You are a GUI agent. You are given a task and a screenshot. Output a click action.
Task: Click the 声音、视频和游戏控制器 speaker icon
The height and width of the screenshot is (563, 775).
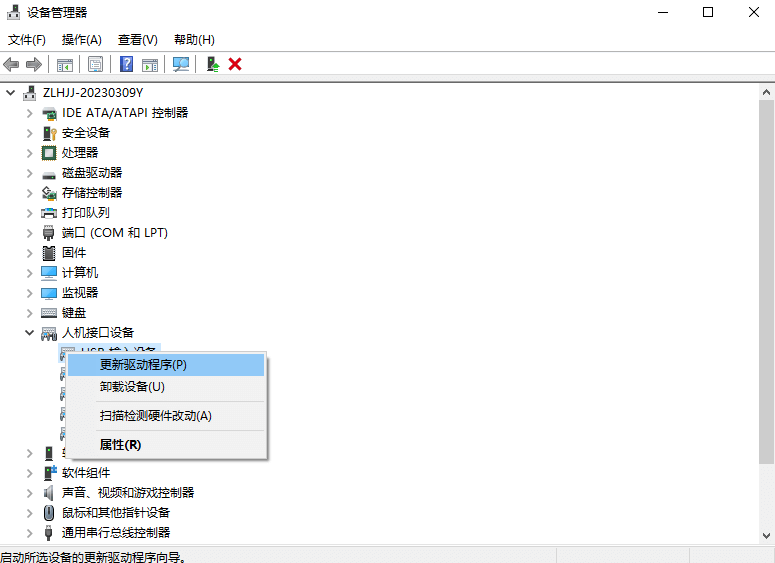point(48,493)
